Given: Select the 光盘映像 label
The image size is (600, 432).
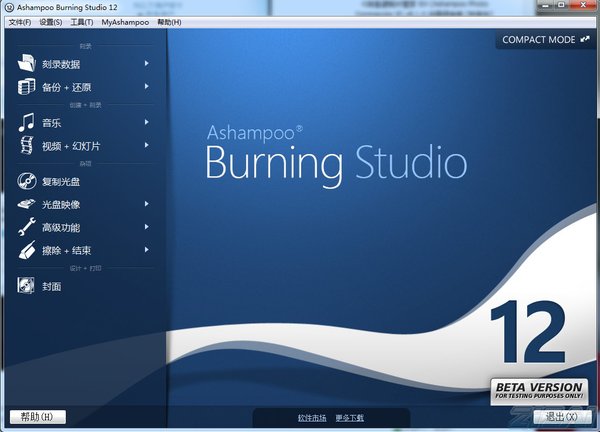Looking at the screenshot, I should 61,205.
